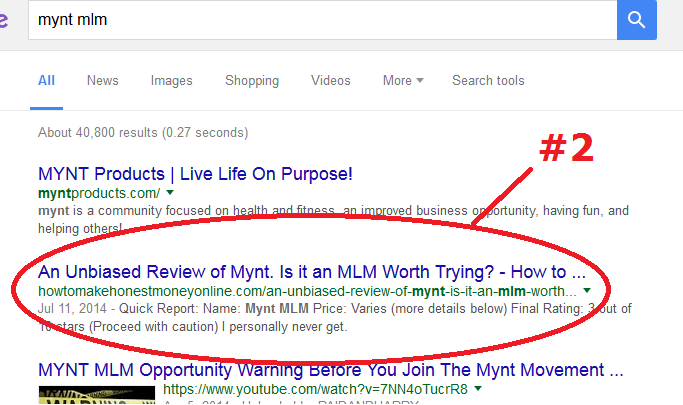Click the howtomakehonestmoneyonline.com green URL text
The width and height of the screenshot is (683, 405).
(307, 291)
